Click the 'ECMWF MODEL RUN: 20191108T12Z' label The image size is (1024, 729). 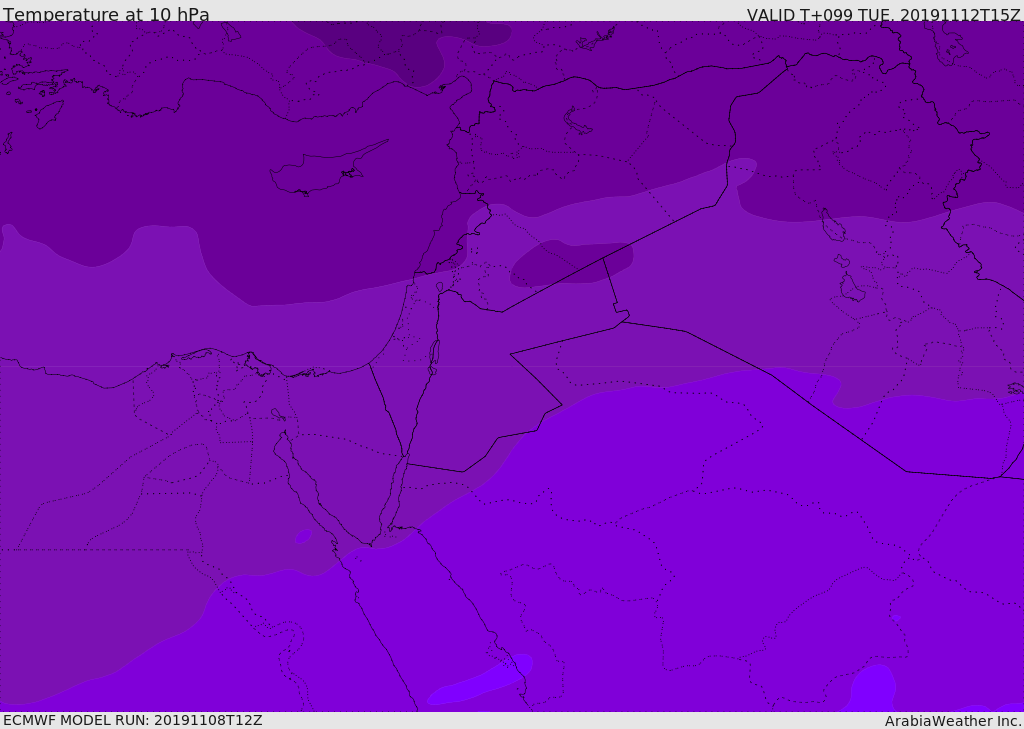(x=133, y=720)
